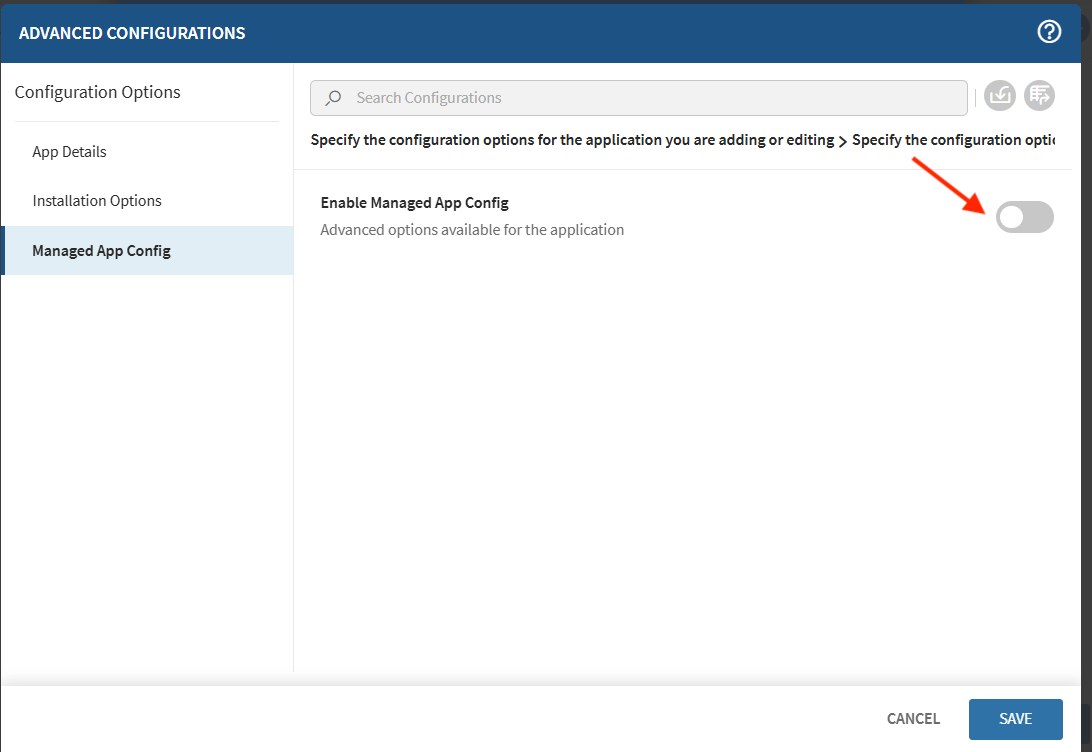Viewport: 1092px width, 752px height.
Task: Click the import configuration icon
Action: point(1000,96)
